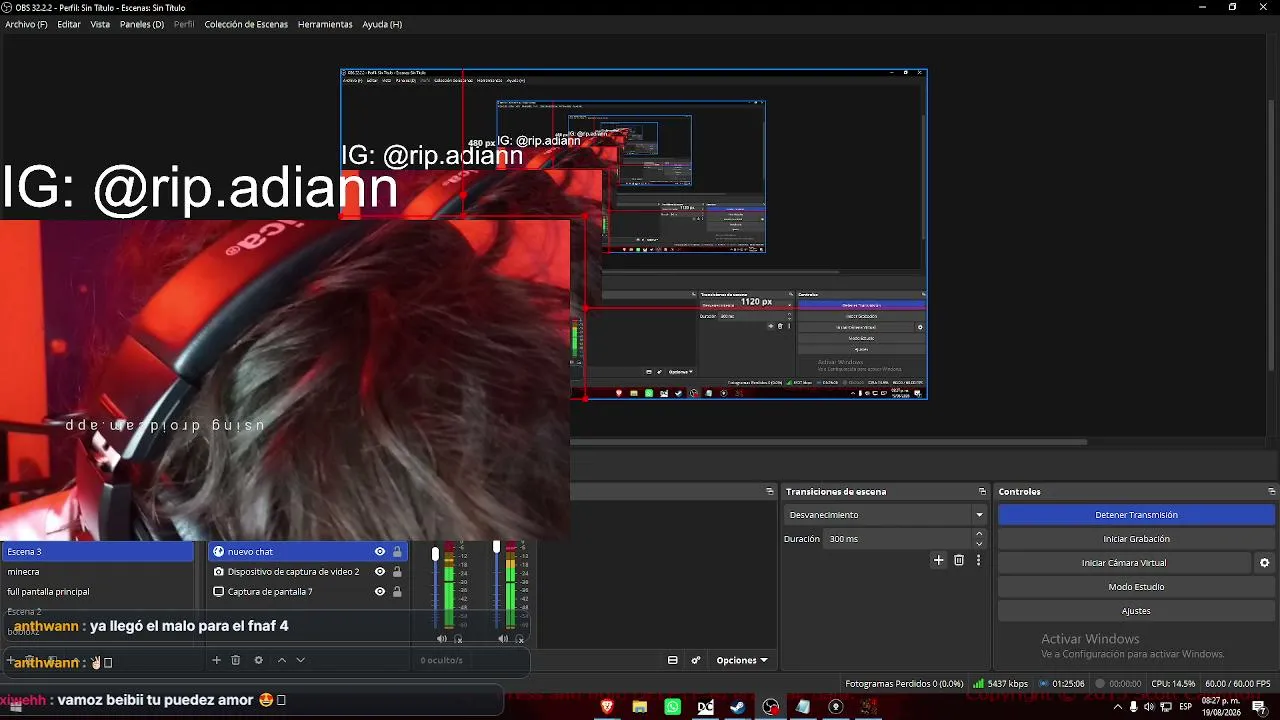Adjust the second audio channel volume slider

click(x=496, y=547)
